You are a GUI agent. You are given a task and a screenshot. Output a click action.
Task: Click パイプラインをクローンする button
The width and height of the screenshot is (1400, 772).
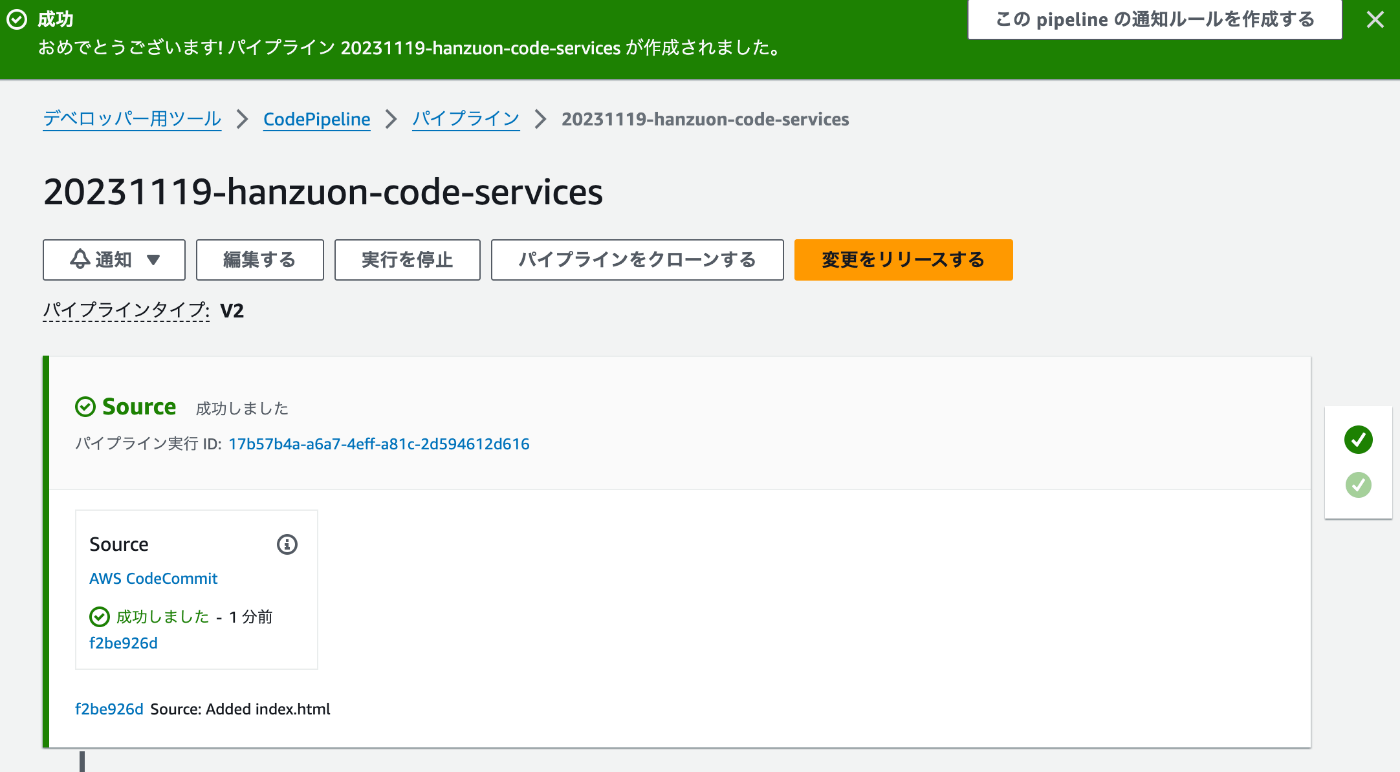point(637,260)
